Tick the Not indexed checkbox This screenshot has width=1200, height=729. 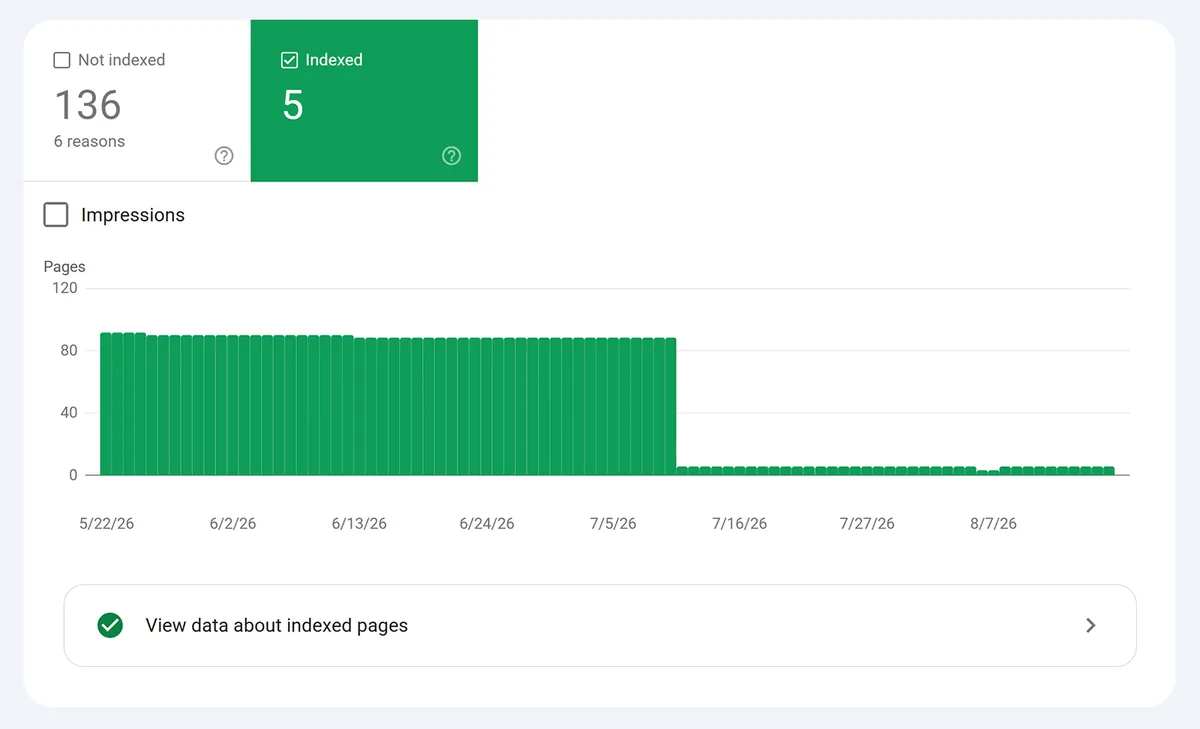62,60
